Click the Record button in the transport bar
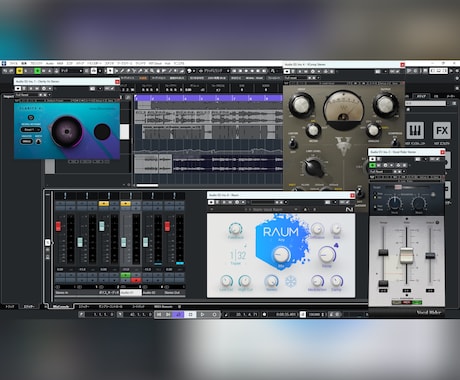 tap(214, 314)
